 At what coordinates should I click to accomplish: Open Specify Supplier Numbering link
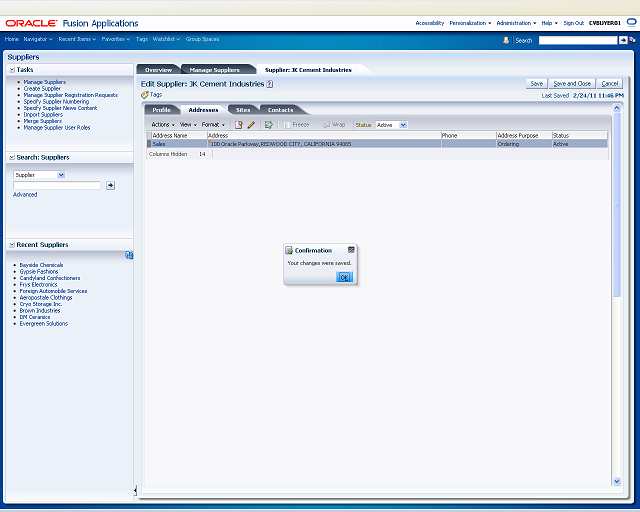coord(56,102)
